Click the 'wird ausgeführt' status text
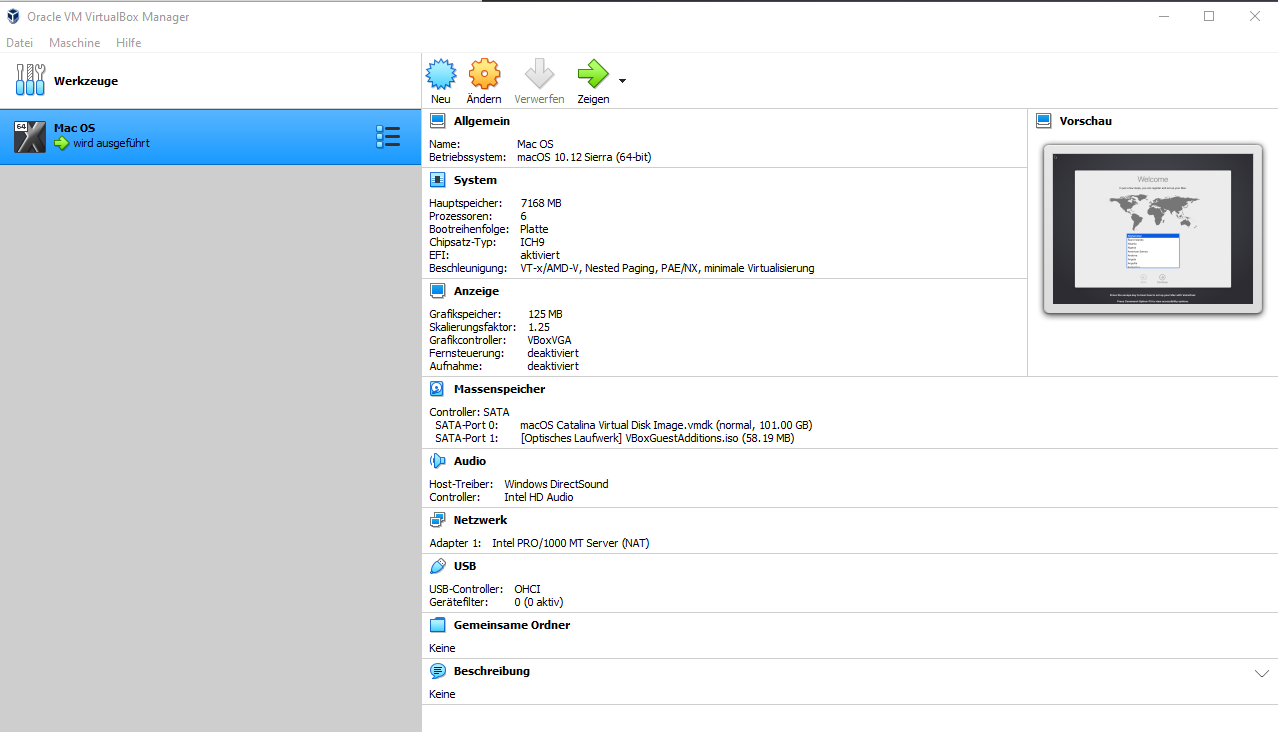 tap(111, 144)
